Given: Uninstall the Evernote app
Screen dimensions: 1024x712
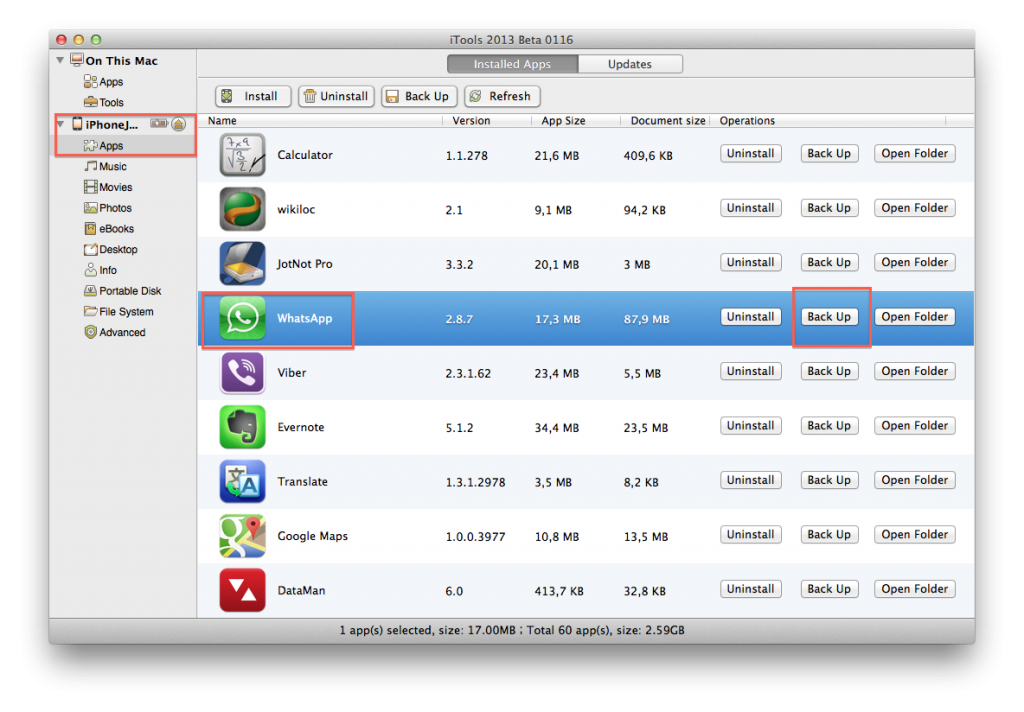Looking at the screenshot, I should pos(750,426).
